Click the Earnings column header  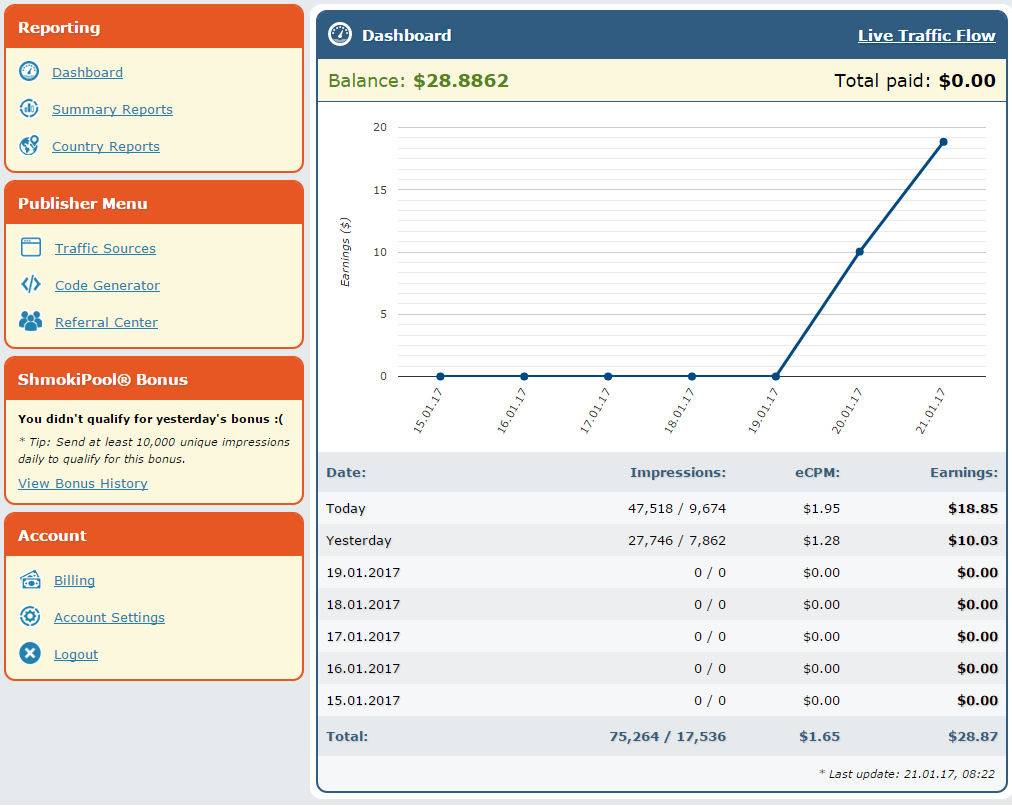(964, 473)
